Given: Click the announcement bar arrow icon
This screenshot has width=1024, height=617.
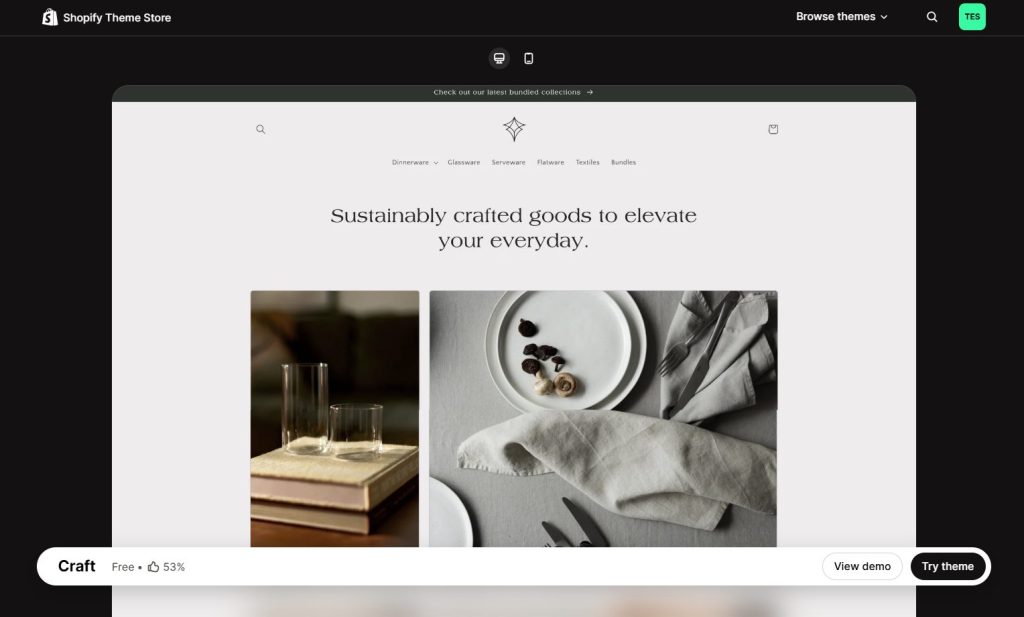Looking at the screenshot, I should point(590,92).
